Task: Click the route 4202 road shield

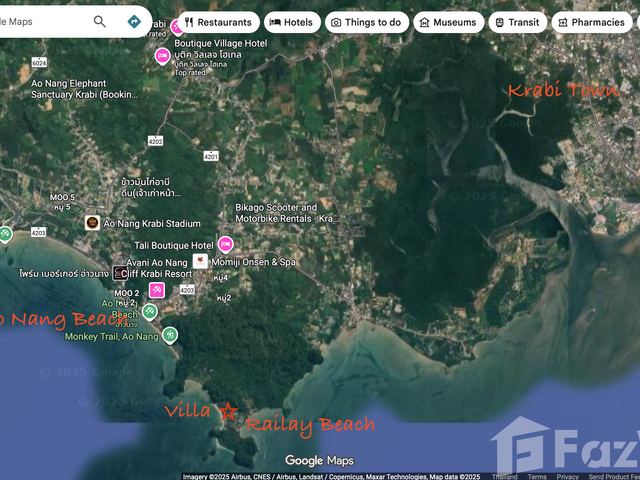Action: point(155,141)
